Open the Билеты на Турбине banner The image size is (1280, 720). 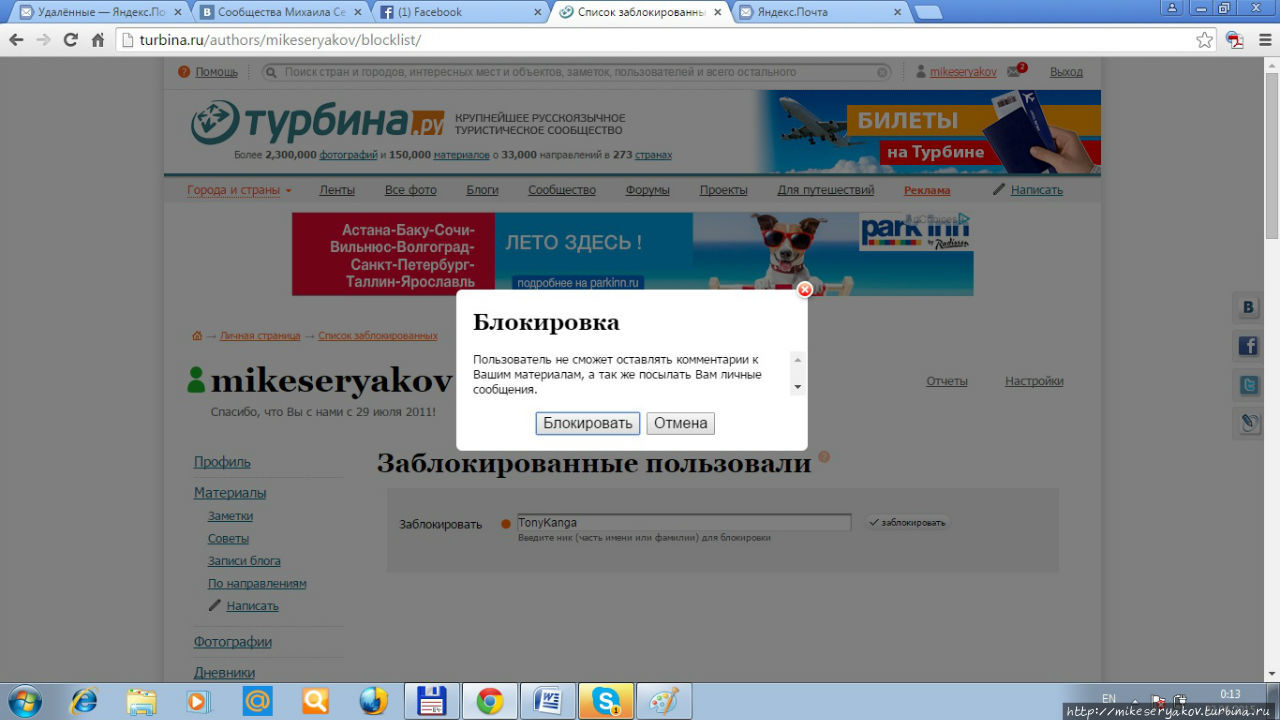click(x=928, y=132)
